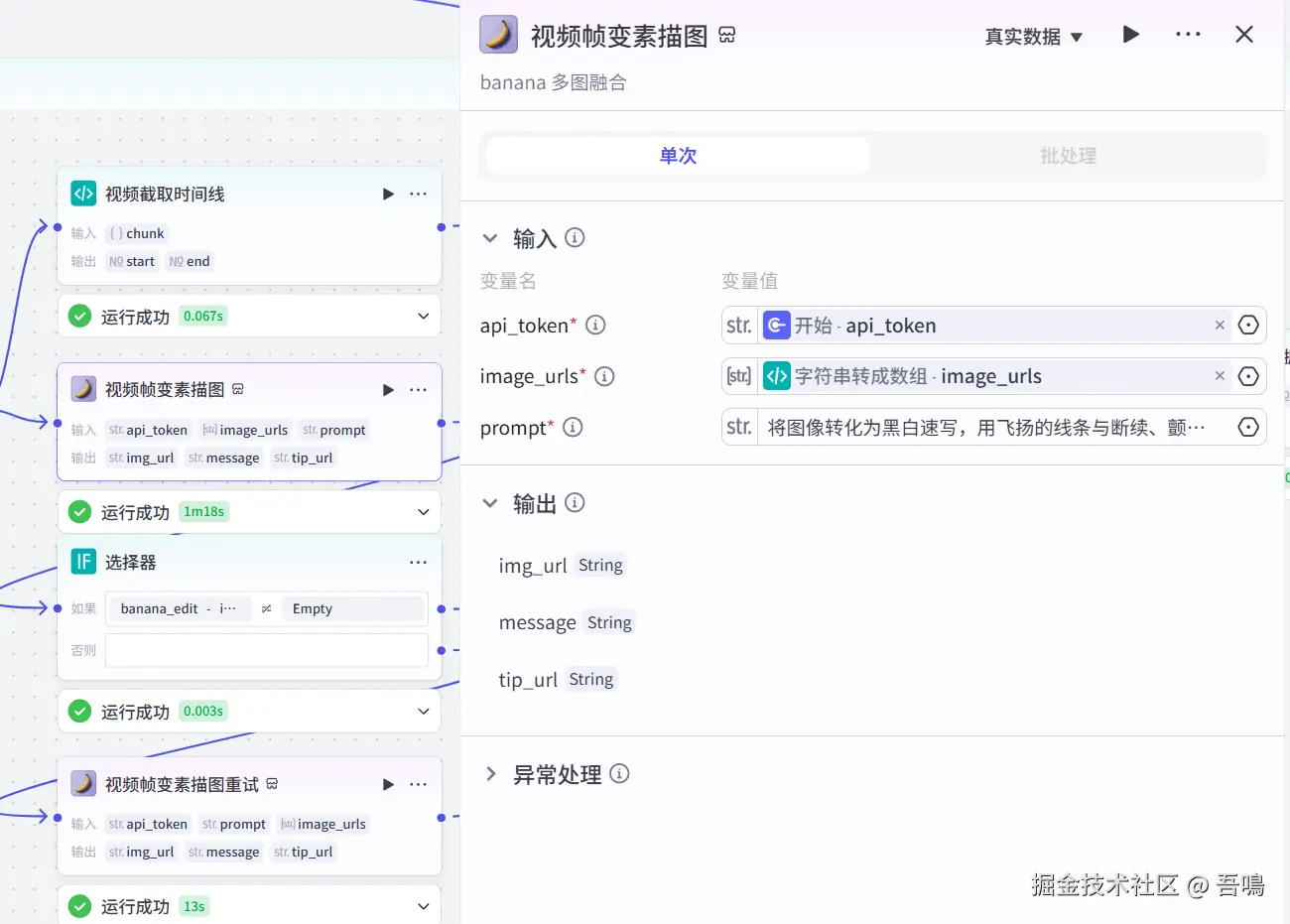This screenshot has width=1290, height=924.
Task: Show info tooltip for image_urls variable
Action: pos(604,376)
